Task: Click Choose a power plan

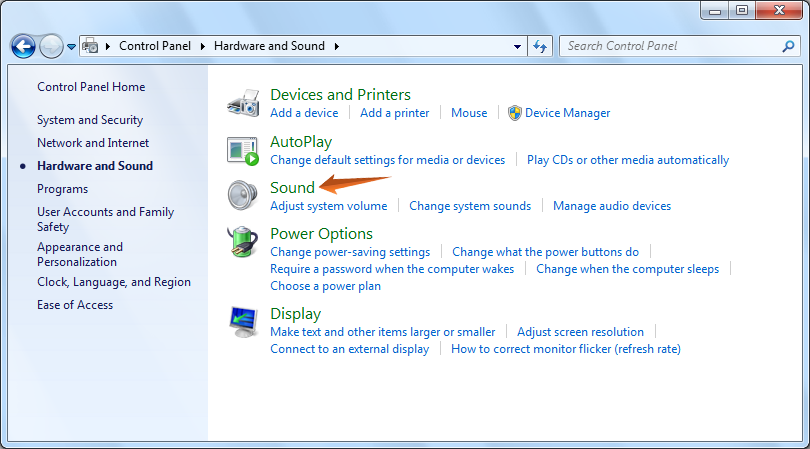Action: (325, 286)
